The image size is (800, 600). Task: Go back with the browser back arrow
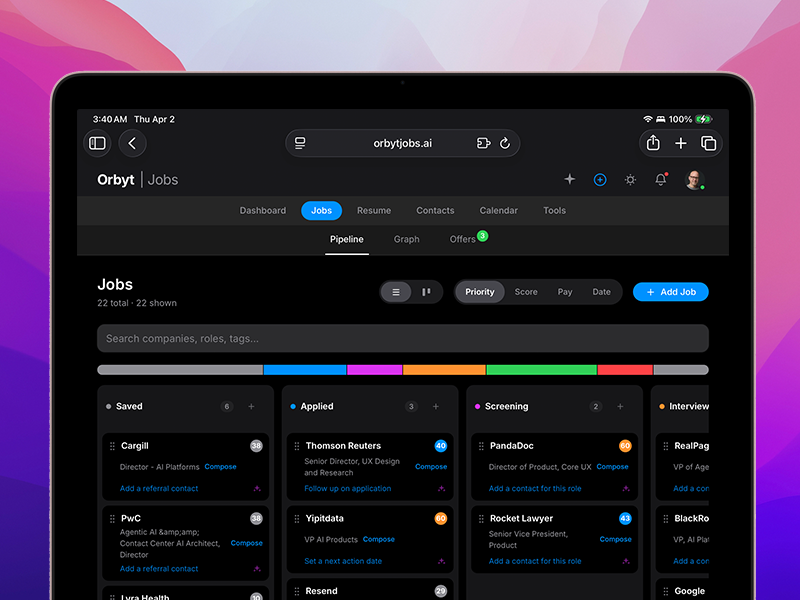coord(132,143)
